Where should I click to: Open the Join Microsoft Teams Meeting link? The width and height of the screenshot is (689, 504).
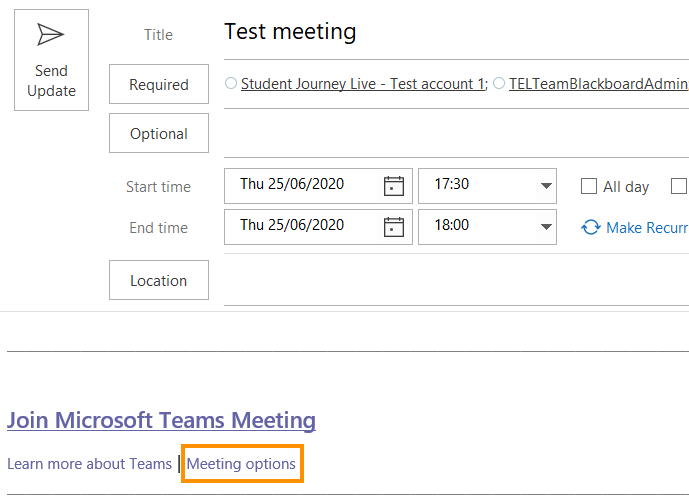161,420
